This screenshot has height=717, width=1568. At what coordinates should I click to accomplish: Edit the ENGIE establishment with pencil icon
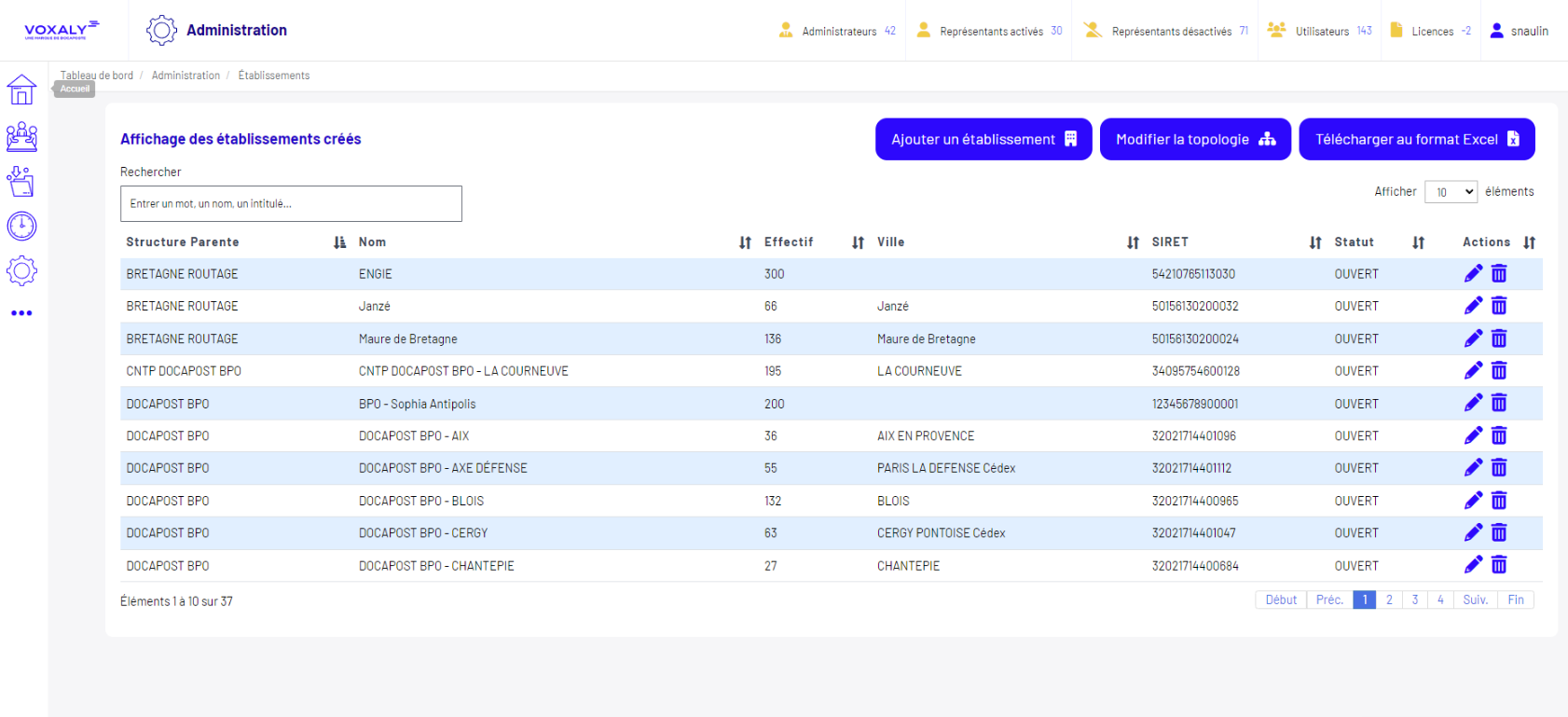pyautogui.click(x=1473, y=273)
